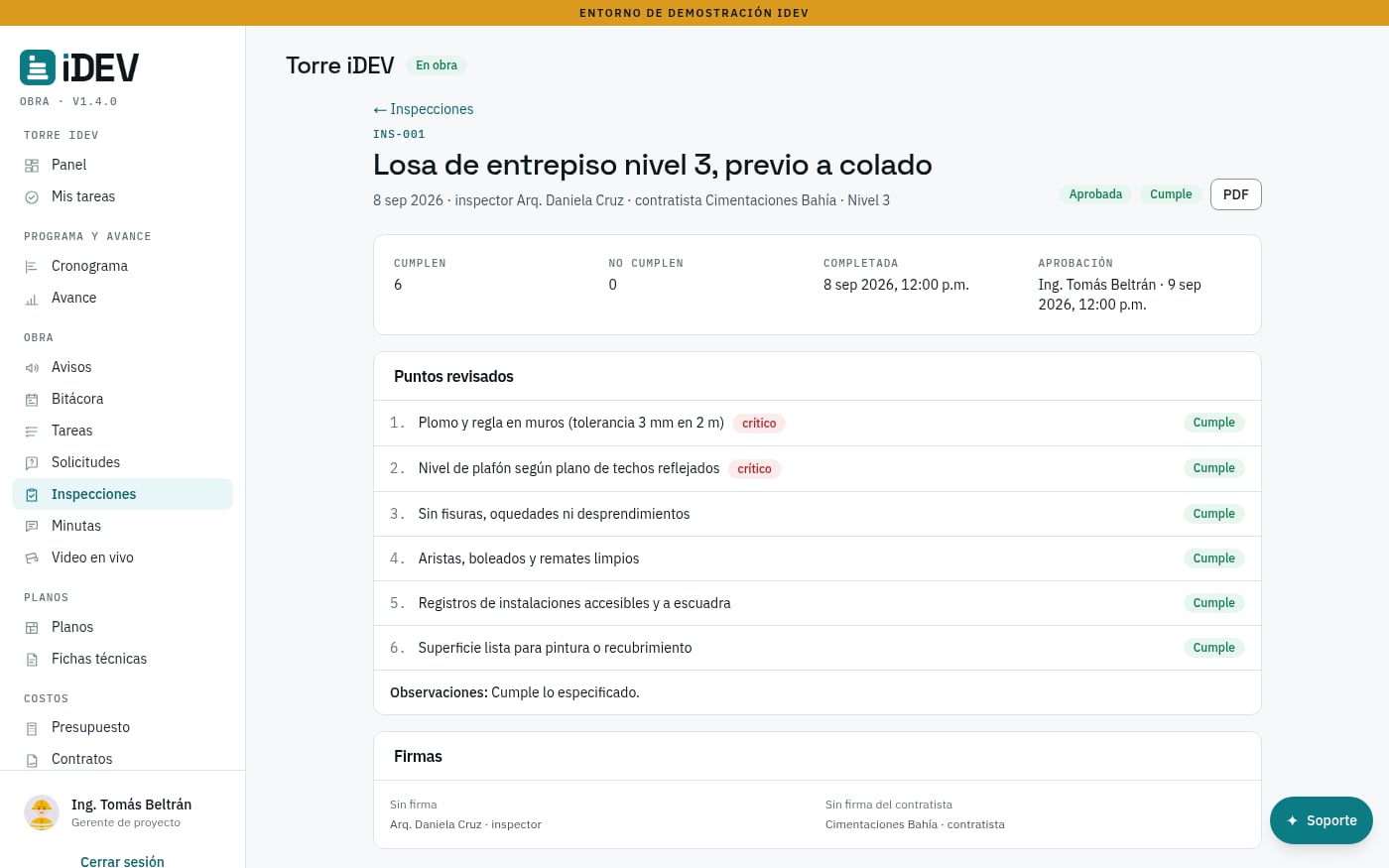Click the Mis tareas checkmark icon

[32, 197]
